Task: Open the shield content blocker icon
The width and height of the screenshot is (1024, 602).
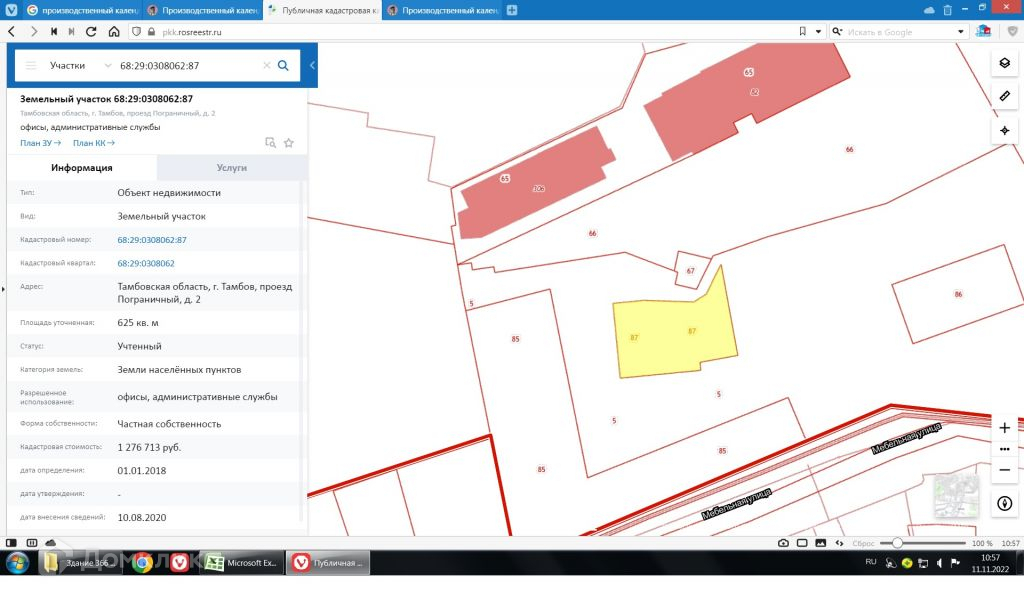Action: 136,31
